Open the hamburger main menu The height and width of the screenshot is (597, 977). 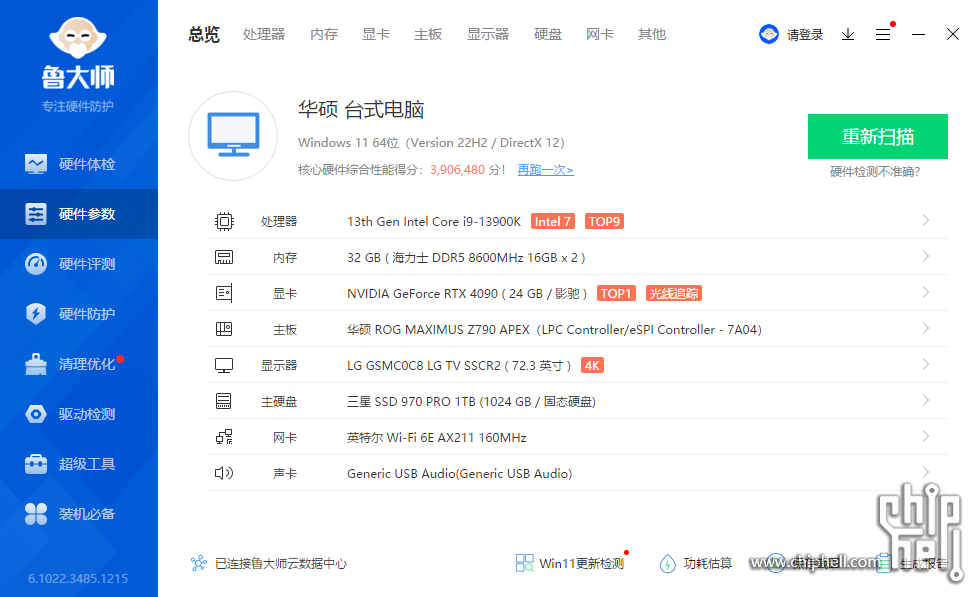(882, 34)
